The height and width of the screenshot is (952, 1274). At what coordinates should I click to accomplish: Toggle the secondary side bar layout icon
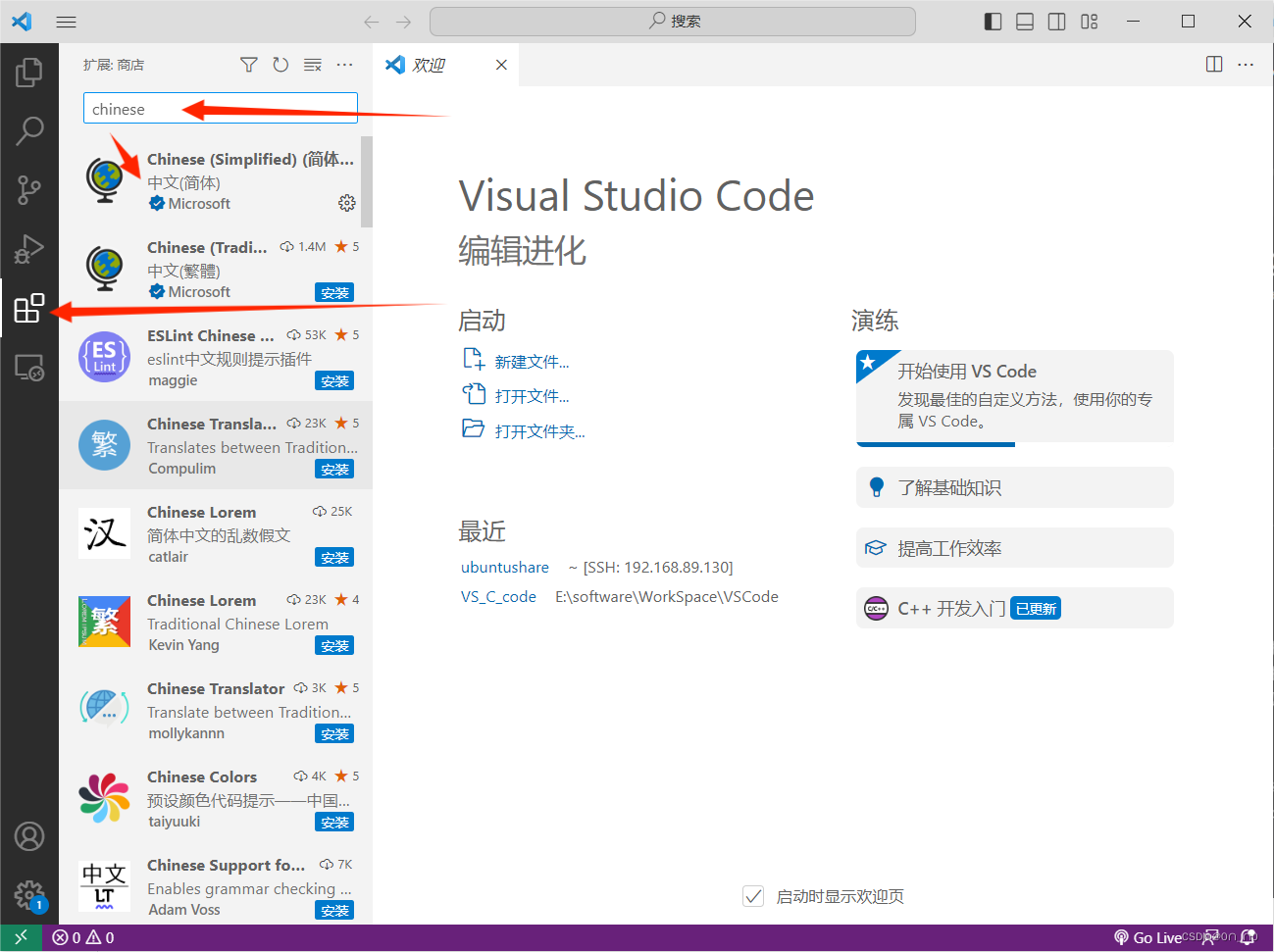click(x=1057, y=22)
